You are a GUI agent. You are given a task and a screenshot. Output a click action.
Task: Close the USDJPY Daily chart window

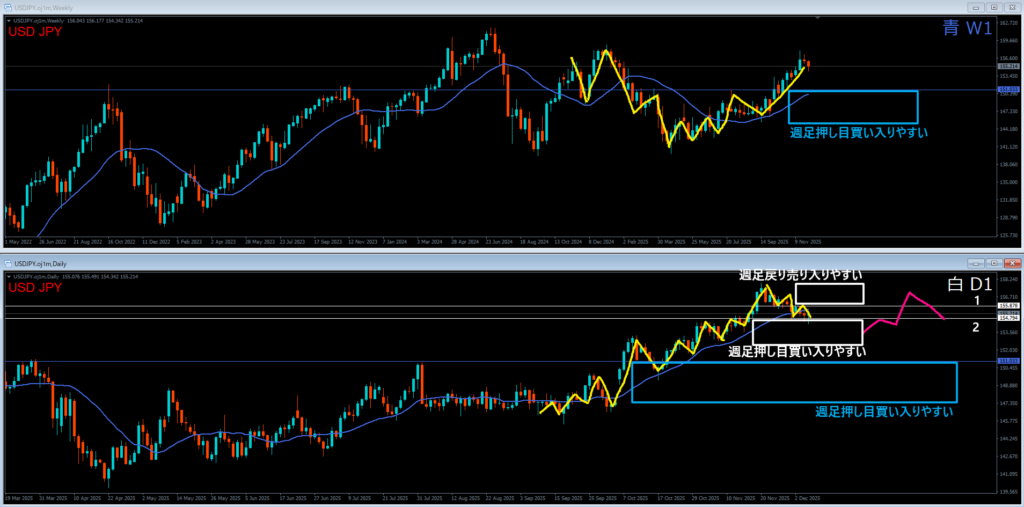pyautogui.click(x=1010, y=262)
